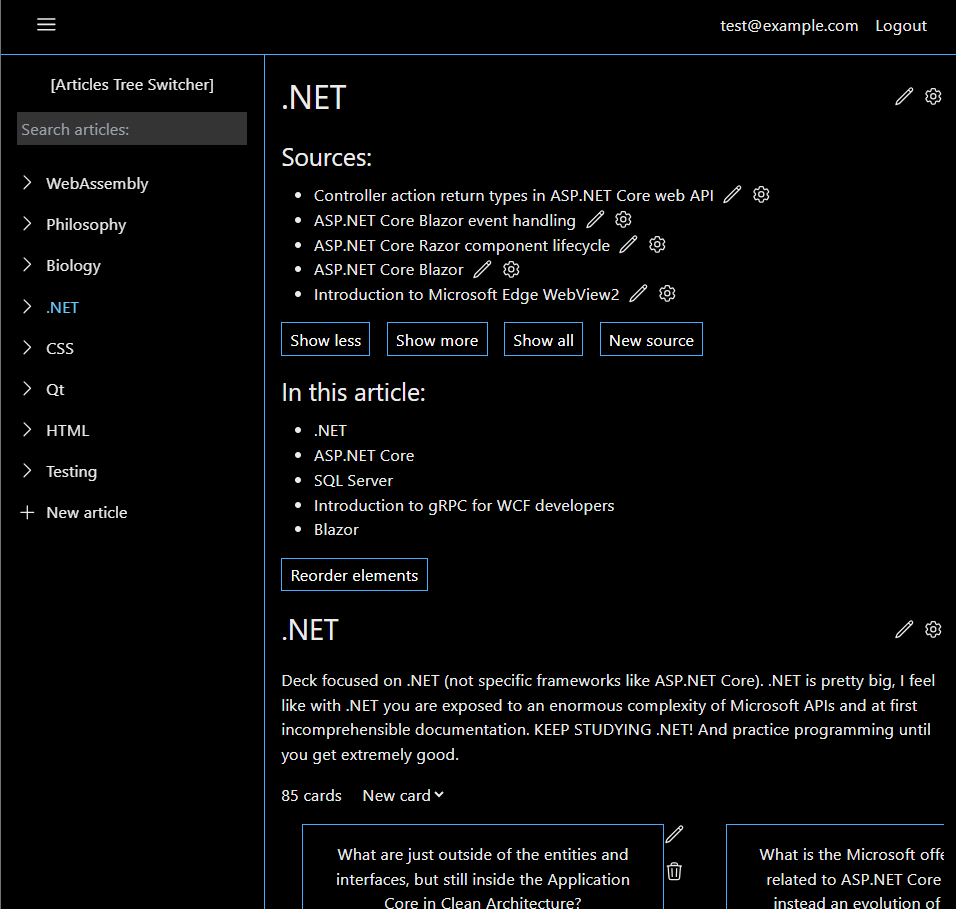Open settings for Controller action return types source
This screenshot has height=909, width=956.
(x=761, y=194)
